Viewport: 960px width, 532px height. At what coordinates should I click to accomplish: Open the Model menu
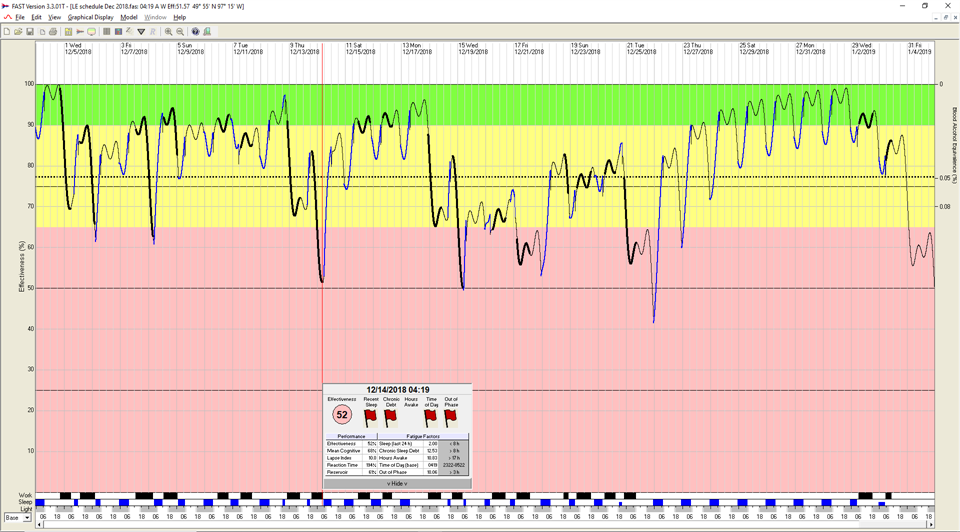129,17
